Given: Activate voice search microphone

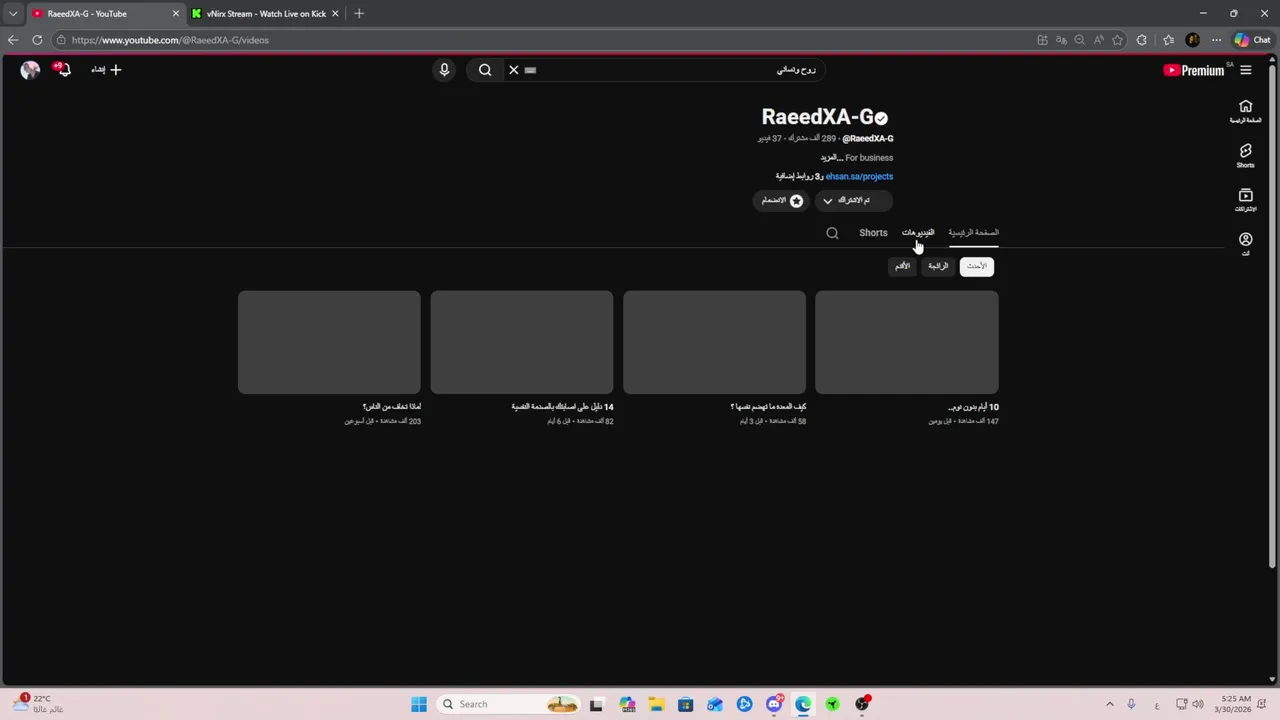Looking at the screenshot, I should coord(444,70).
